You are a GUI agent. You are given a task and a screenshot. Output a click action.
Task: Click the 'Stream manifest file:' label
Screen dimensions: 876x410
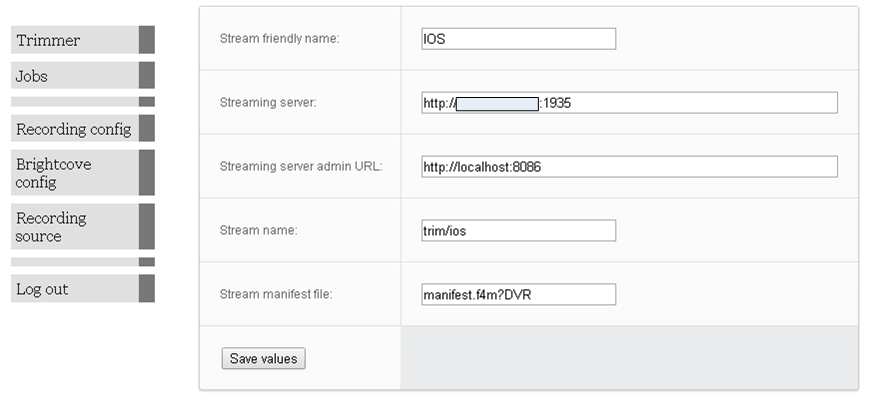275,294
